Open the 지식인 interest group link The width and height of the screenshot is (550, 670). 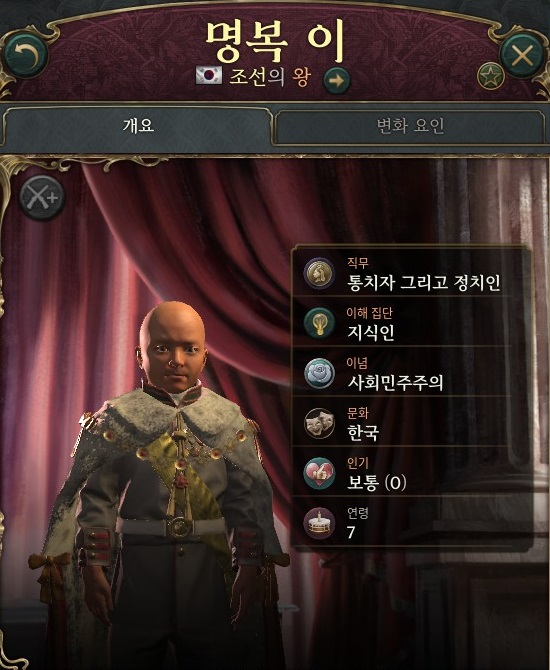click(371, 332)
